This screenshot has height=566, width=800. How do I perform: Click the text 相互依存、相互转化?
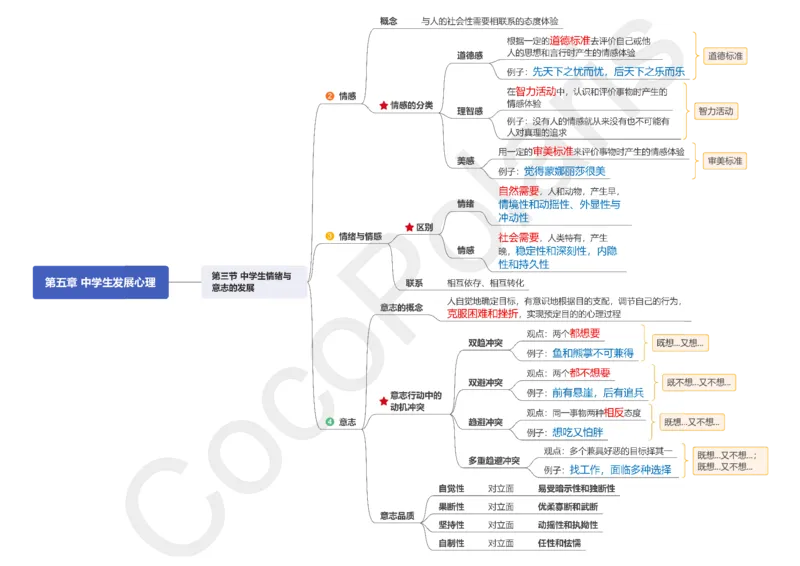point(485,283)
